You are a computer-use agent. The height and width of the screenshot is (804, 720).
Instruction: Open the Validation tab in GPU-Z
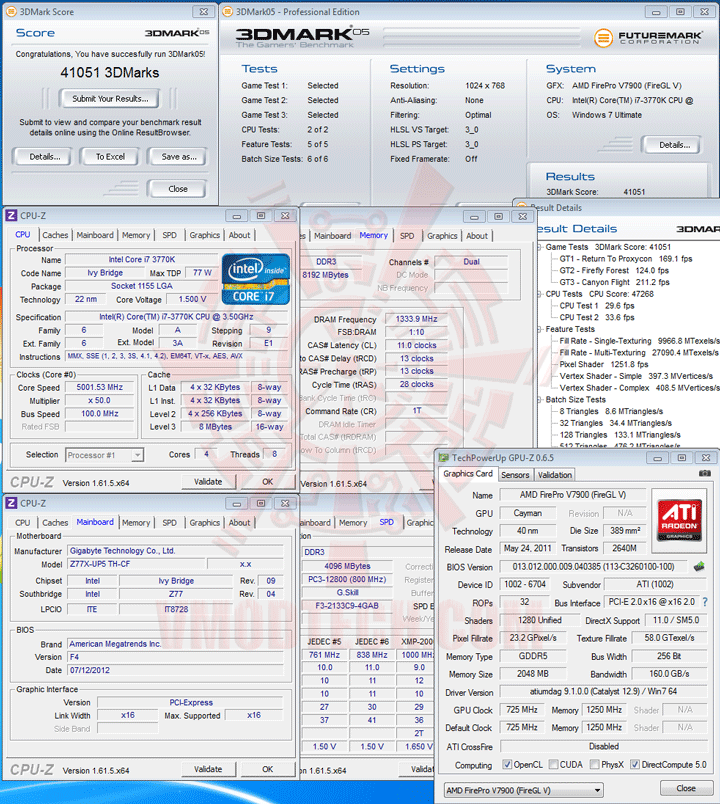click(554, 475)
